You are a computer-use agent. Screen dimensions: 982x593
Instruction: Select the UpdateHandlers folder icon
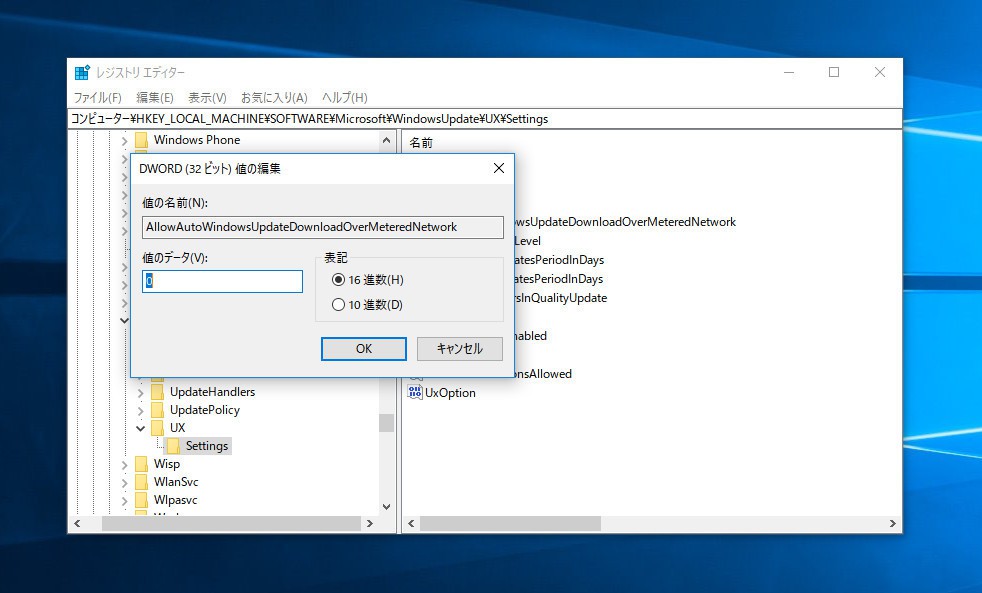(158, 392)
